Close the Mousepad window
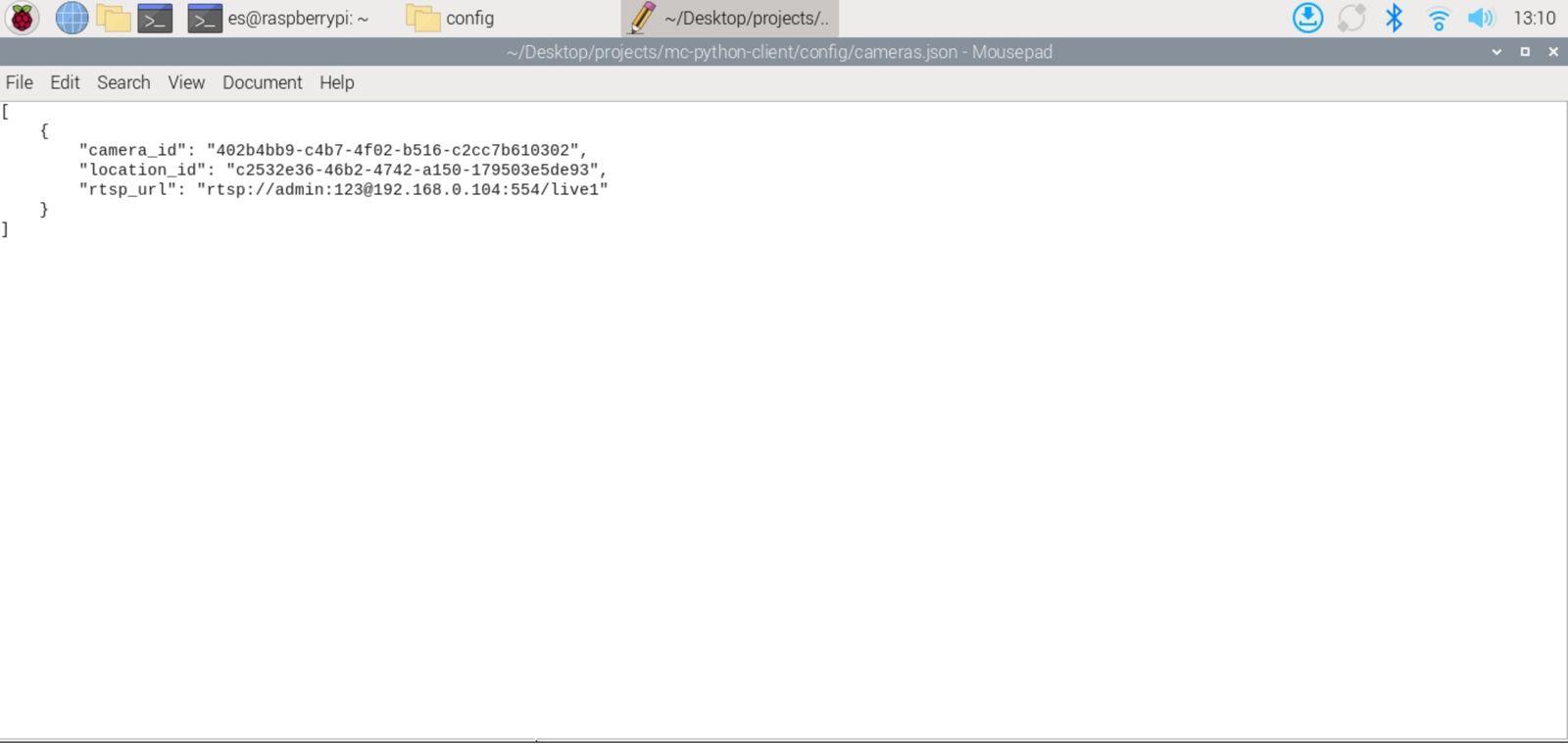This screenshot has width=1568, height=744. point(1553,52)
